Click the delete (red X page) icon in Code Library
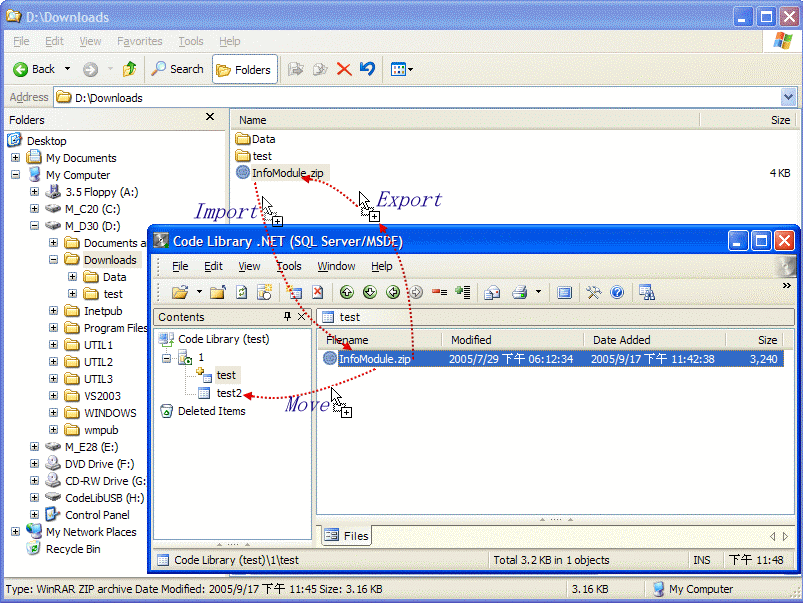Screen dimensions: 803x603 pyautogui.click(x=318, y=293)
